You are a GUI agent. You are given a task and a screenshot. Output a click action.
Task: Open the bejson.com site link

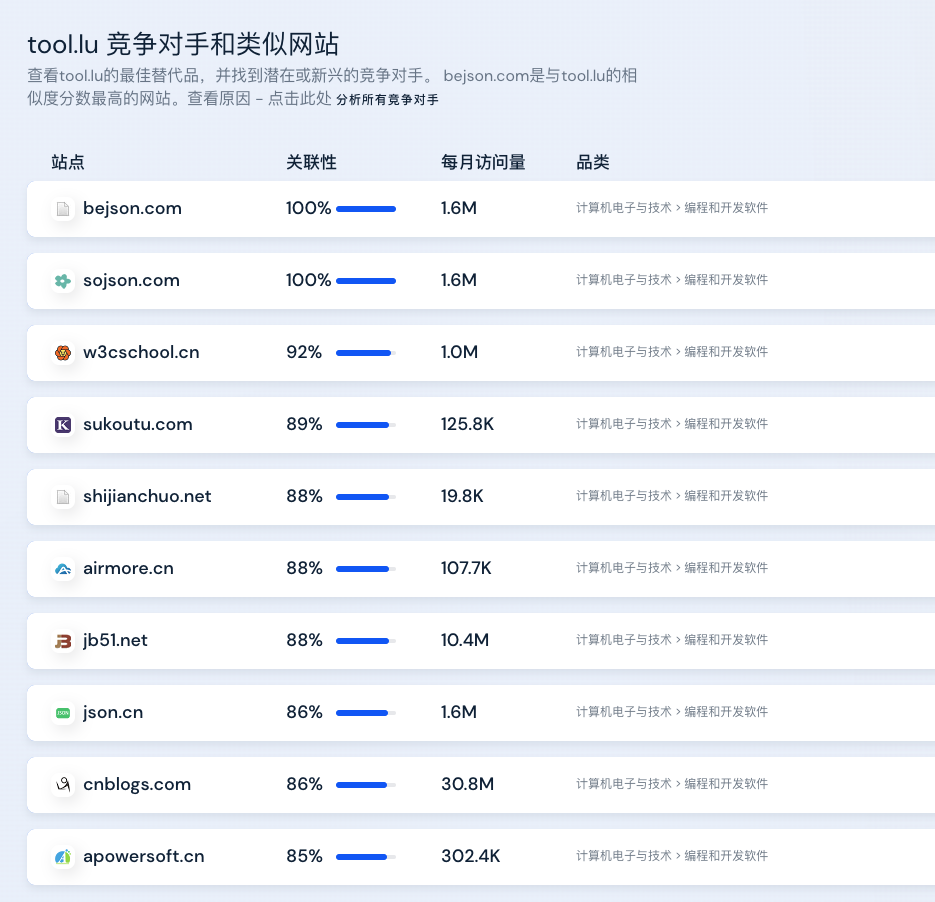(x=132, y=209)
